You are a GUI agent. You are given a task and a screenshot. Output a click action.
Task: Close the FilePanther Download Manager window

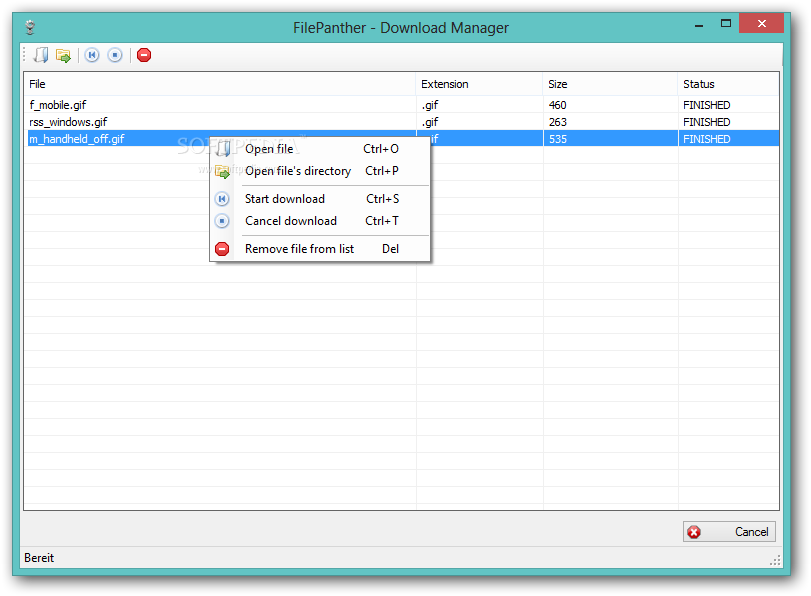click(761, 23)
